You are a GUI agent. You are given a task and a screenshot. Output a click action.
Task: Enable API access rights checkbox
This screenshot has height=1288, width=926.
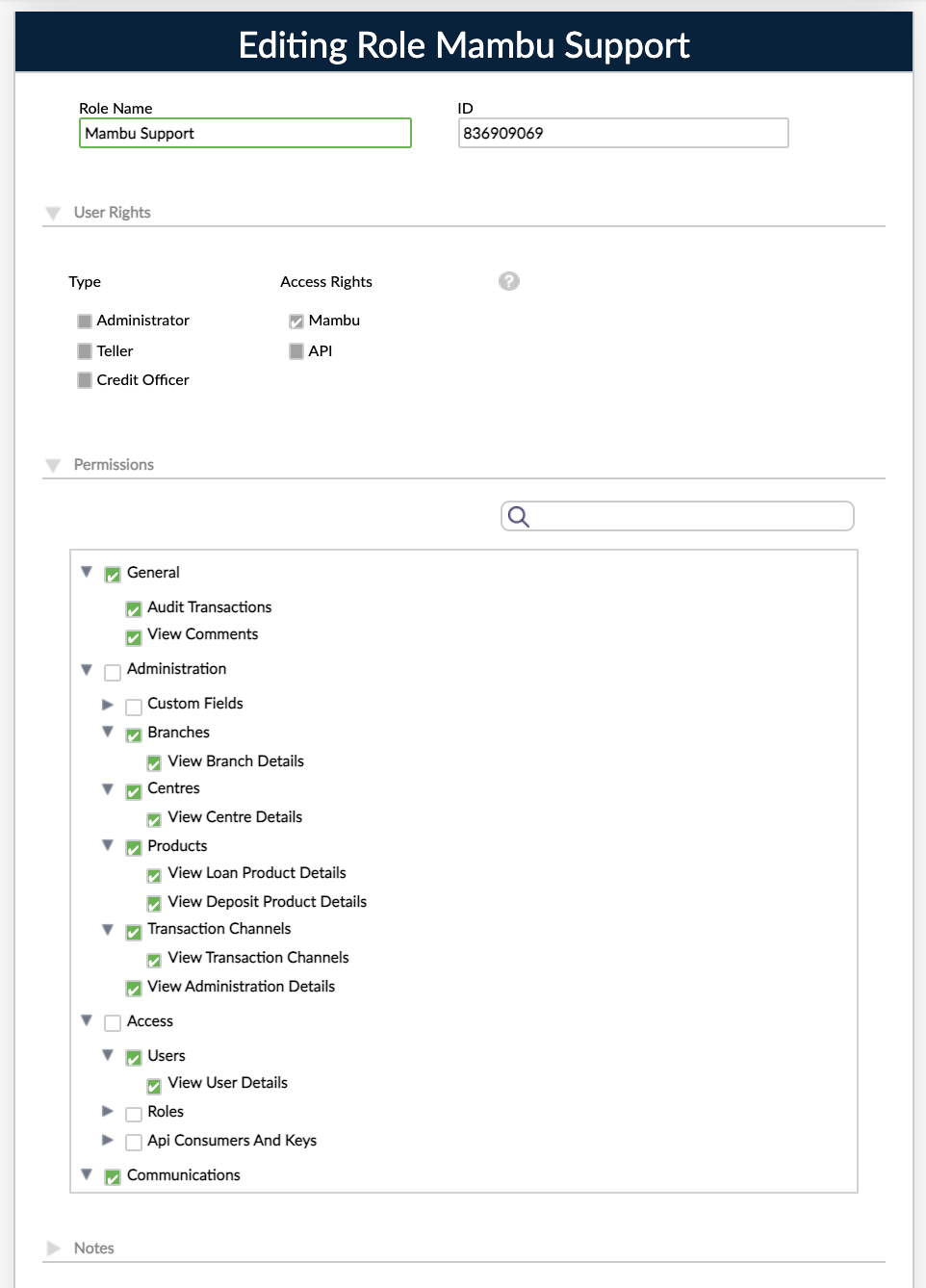point(296,352)
